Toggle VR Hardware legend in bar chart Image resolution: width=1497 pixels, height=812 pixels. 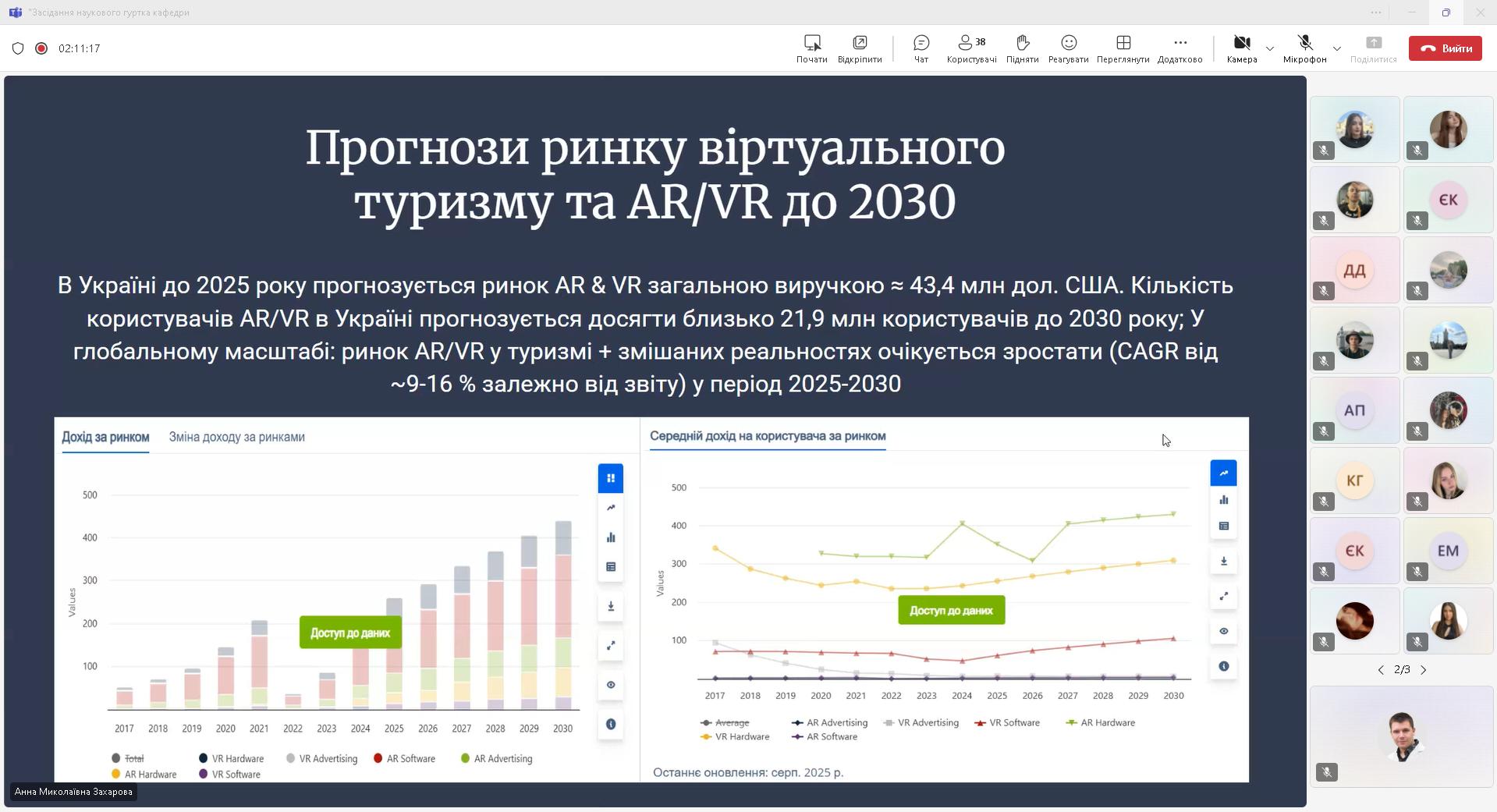pos(232,758)
